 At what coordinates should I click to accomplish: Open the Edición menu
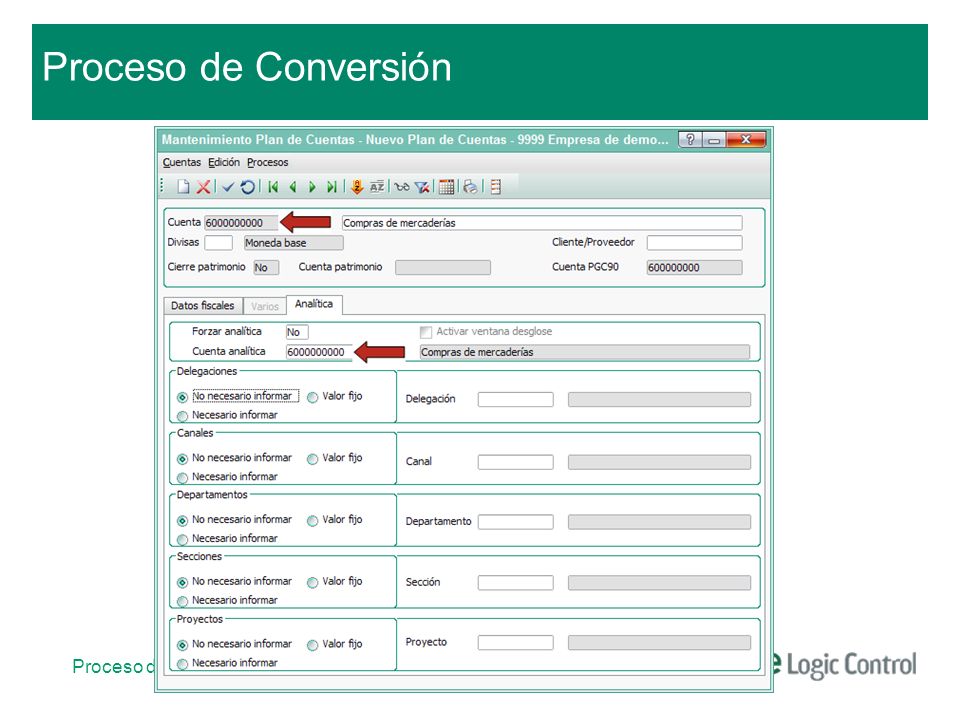pyautogui.click(x=224, y=162)
